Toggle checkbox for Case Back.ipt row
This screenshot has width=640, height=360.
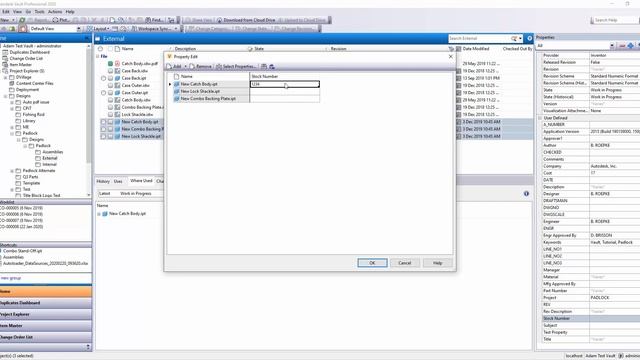[110, 78]
